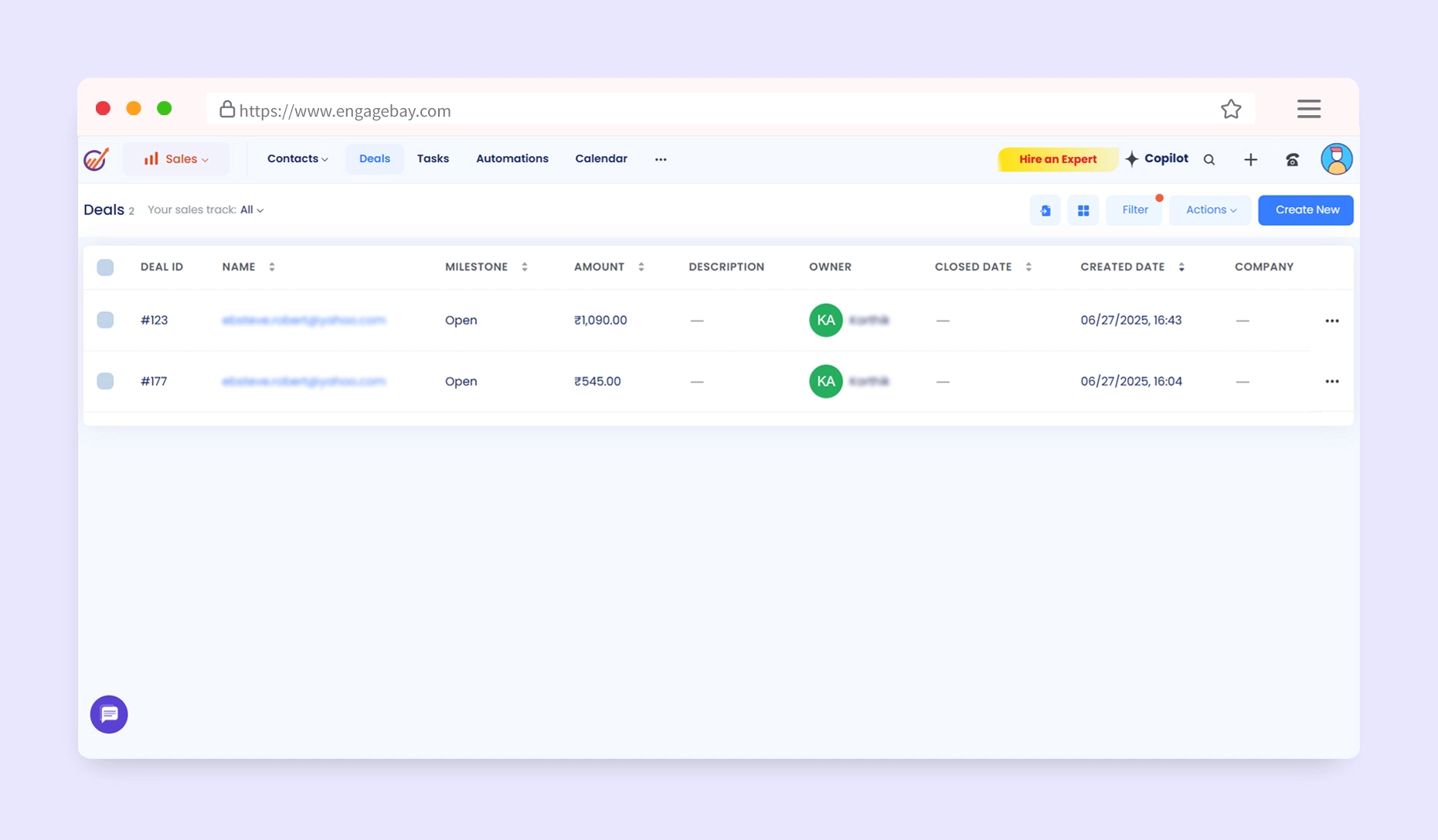Open the telephone dialer icon
1438x840 pixels.
coord(1292,160)
